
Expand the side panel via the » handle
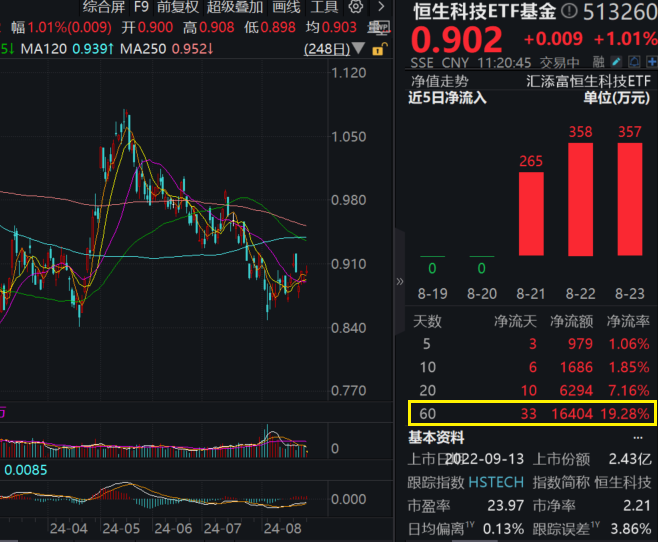[400, 282]
